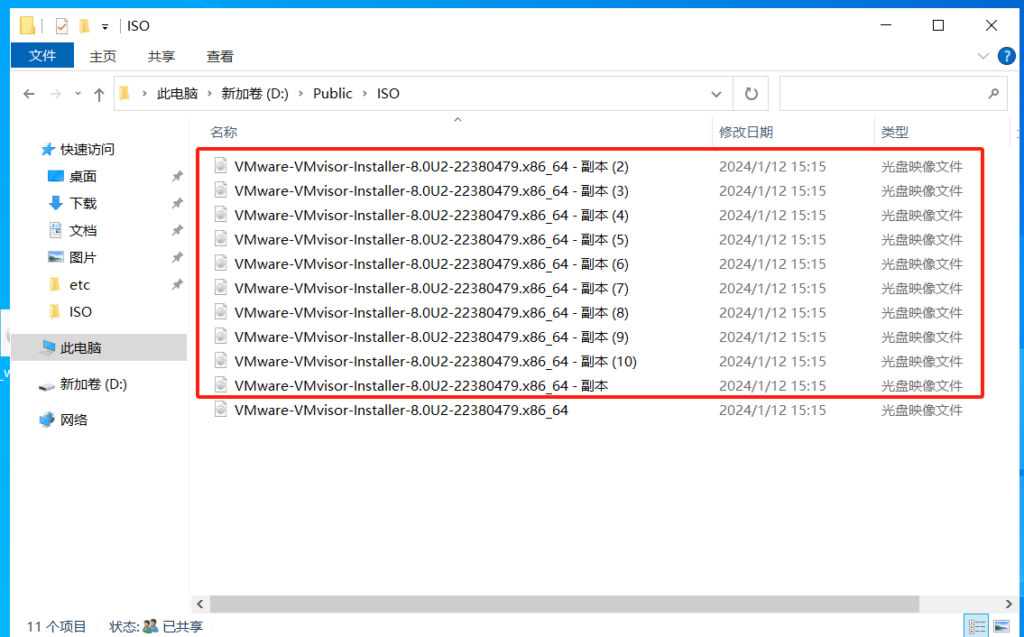This screenshot has width=1024, height=637.
Task: Click ISO breadcrumb in address bar
Action: tap(388, 93)
